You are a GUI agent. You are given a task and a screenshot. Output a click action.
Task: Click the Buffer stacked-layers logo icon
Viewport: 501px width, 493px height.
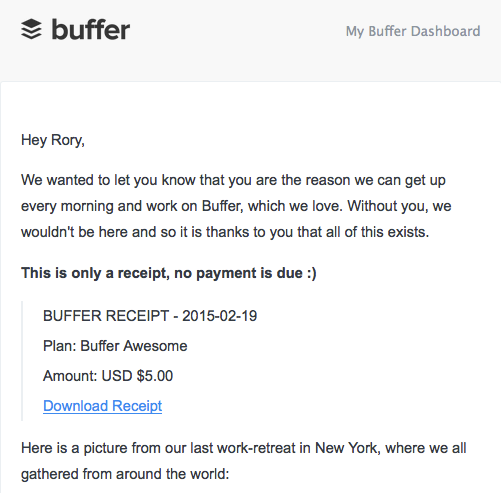31,29
